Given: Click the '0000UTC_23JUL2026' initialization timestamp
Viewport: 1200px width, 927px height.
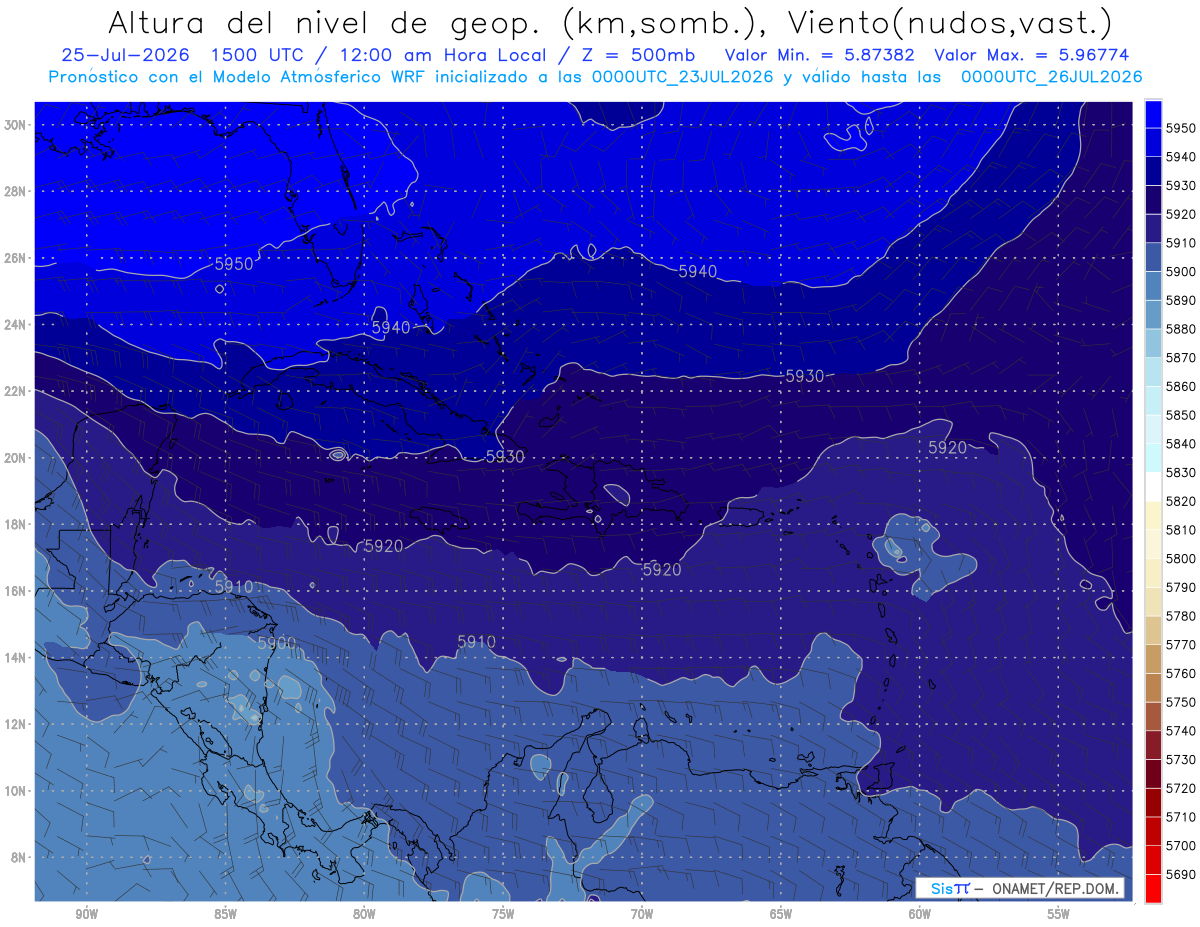Looking at the screenshot, I should [x=683, y=76].
